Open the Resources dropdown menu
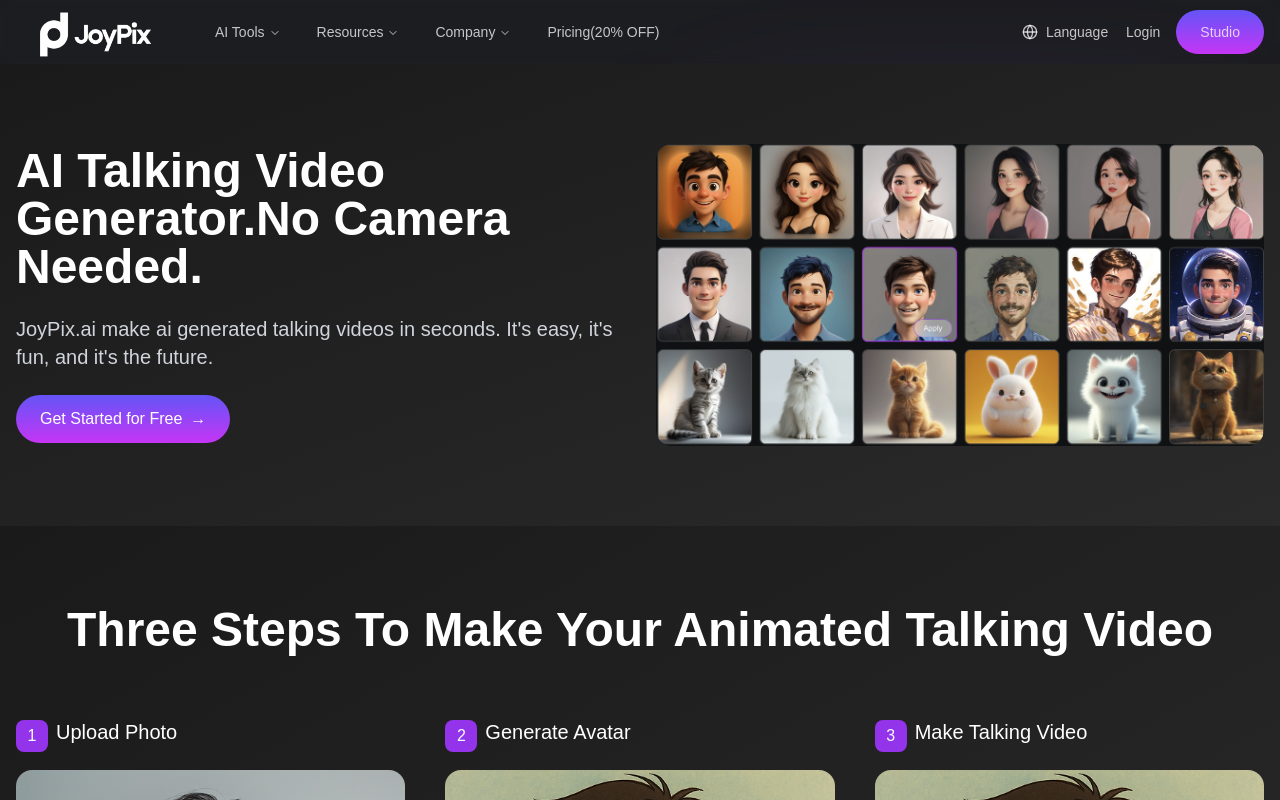The height and width of the screenshot is (800, 1280). pos(357,32)
